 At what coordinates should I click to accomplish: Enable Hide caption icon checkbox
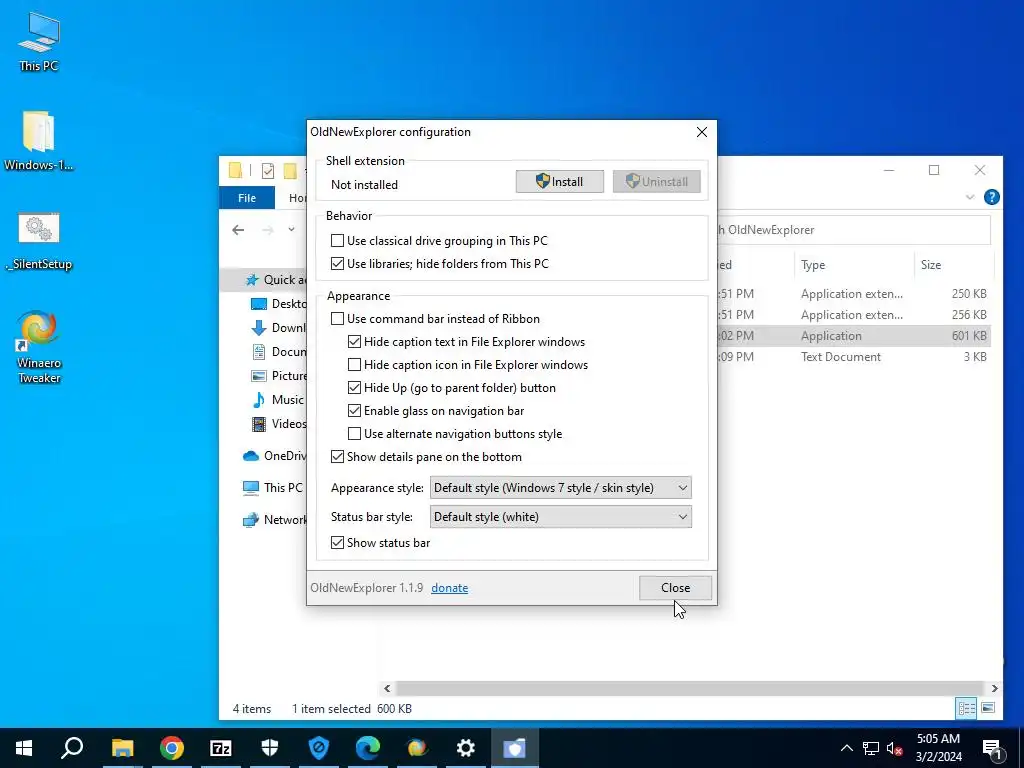354,364
